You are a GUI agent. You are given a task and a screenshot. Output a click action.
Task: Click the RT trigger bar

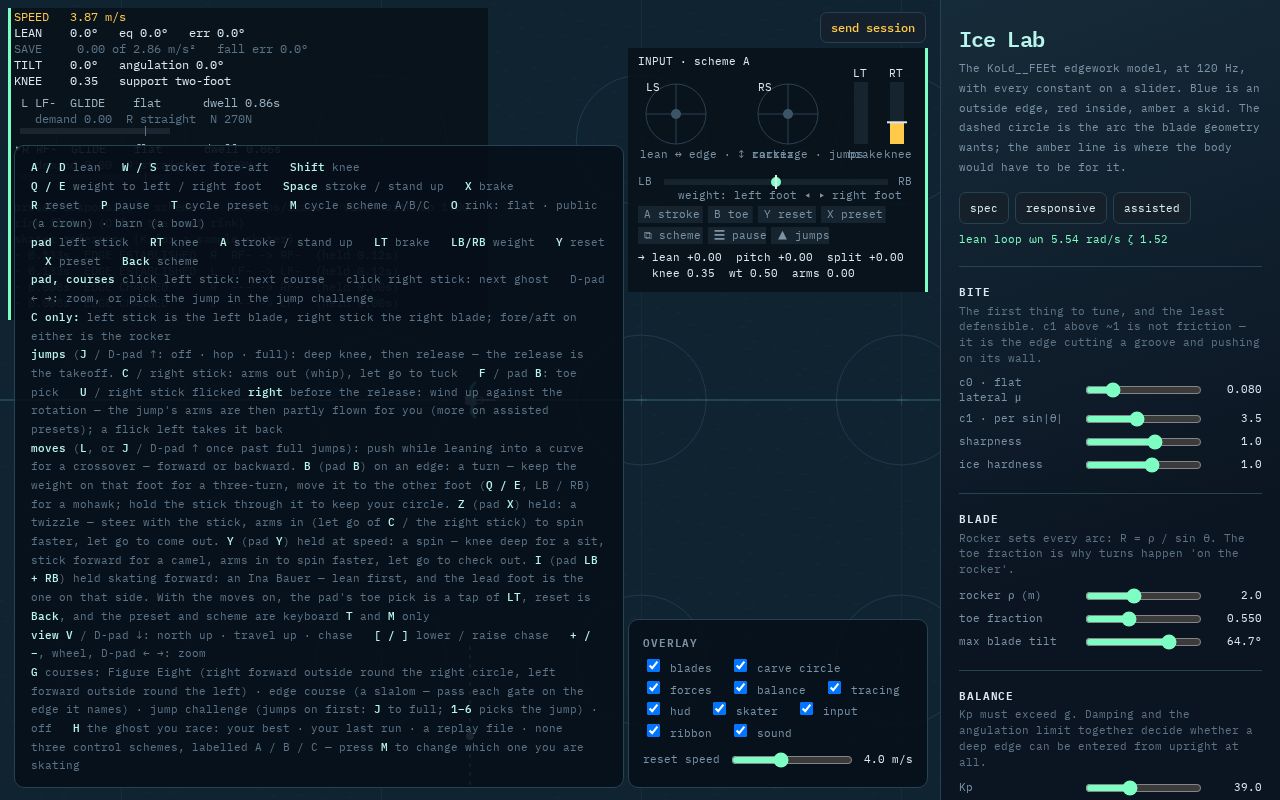coord(897,113)
